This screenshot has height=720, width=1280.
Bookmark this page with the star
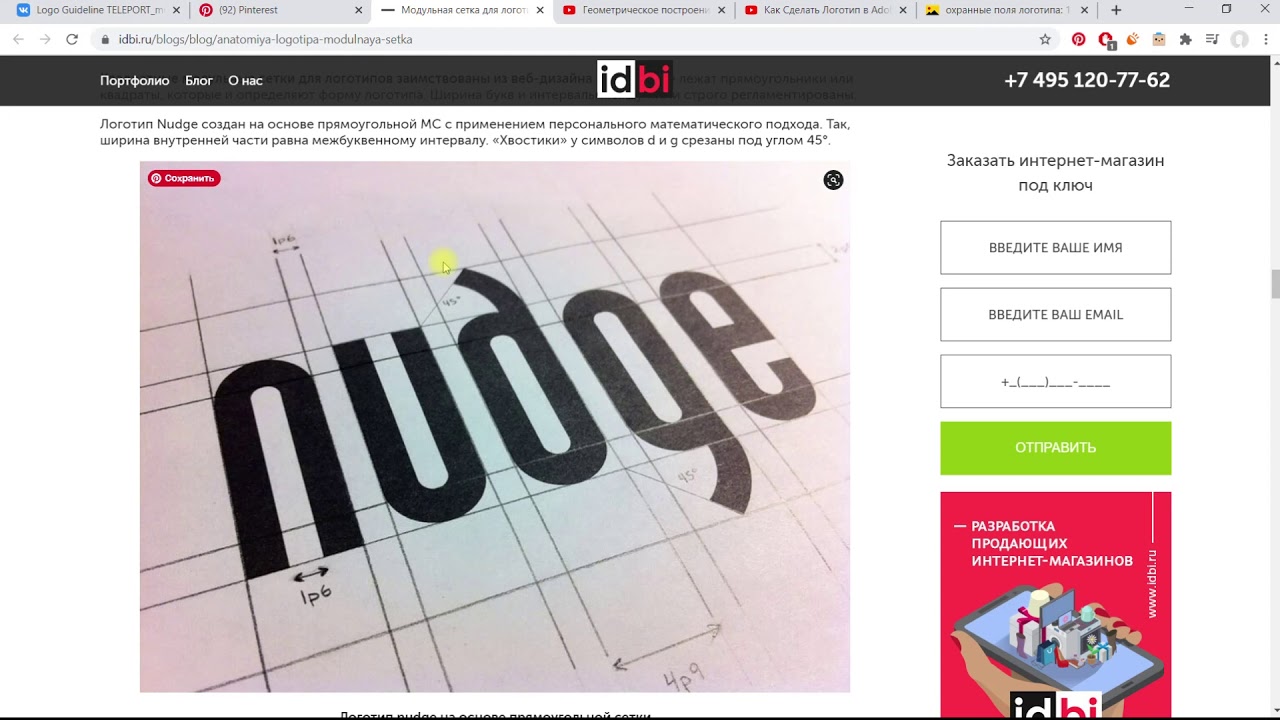tap(1045, 39)
